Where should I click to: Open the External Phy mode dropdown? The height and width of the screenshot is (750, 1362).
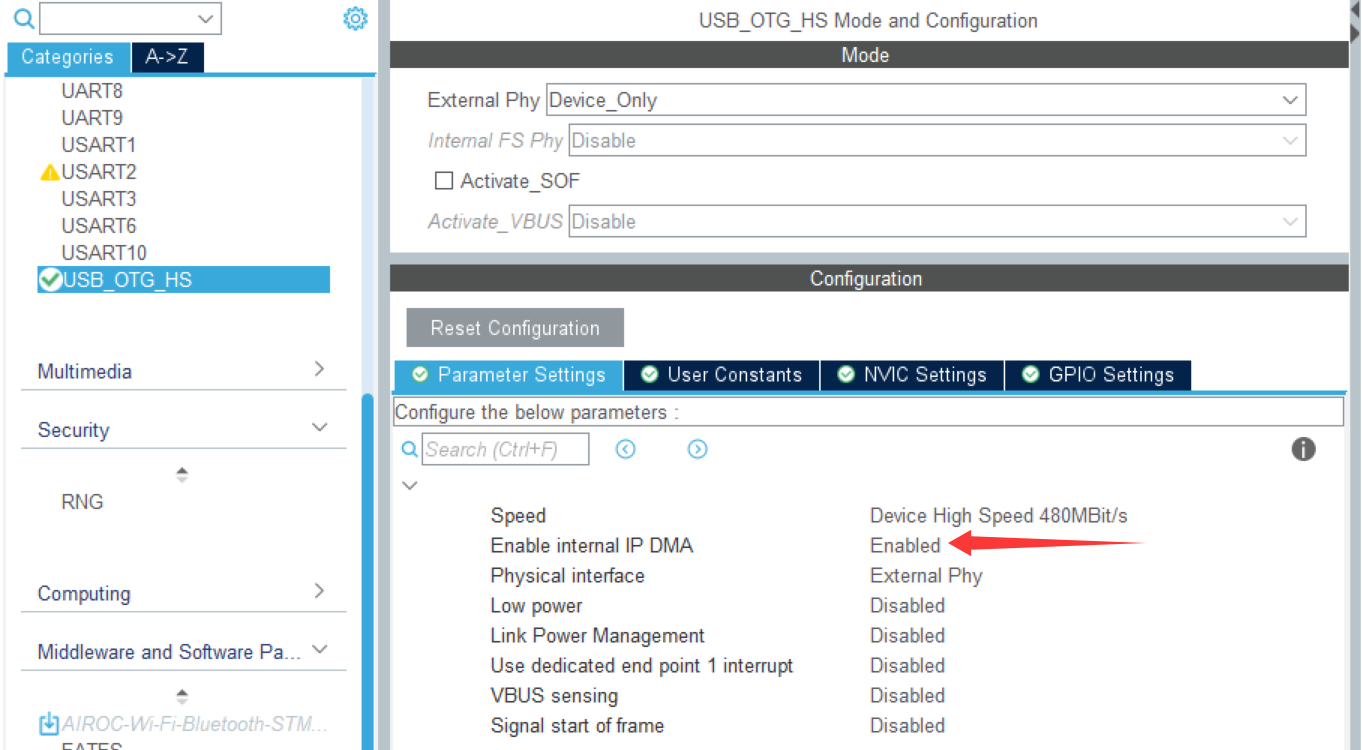click(x=925, y=100)
